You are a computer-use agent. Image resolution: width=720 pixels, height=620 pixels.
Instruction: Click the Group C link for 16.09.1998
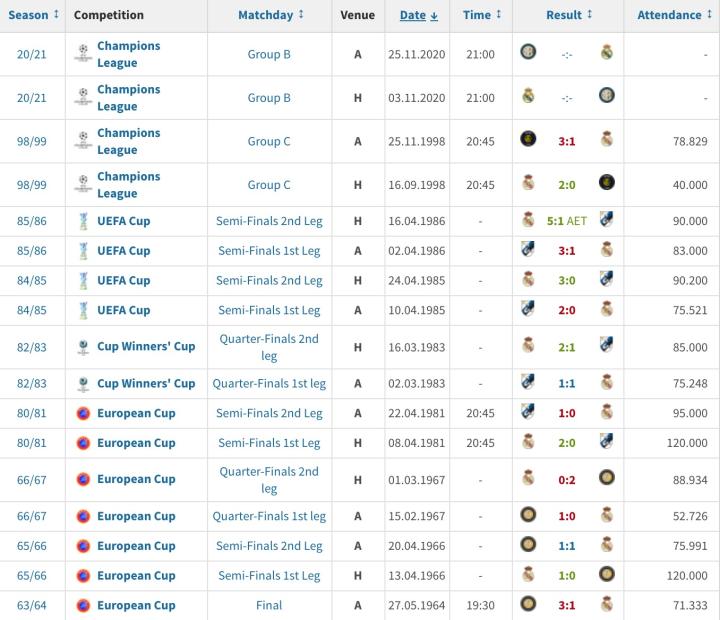tap(269, 184)
